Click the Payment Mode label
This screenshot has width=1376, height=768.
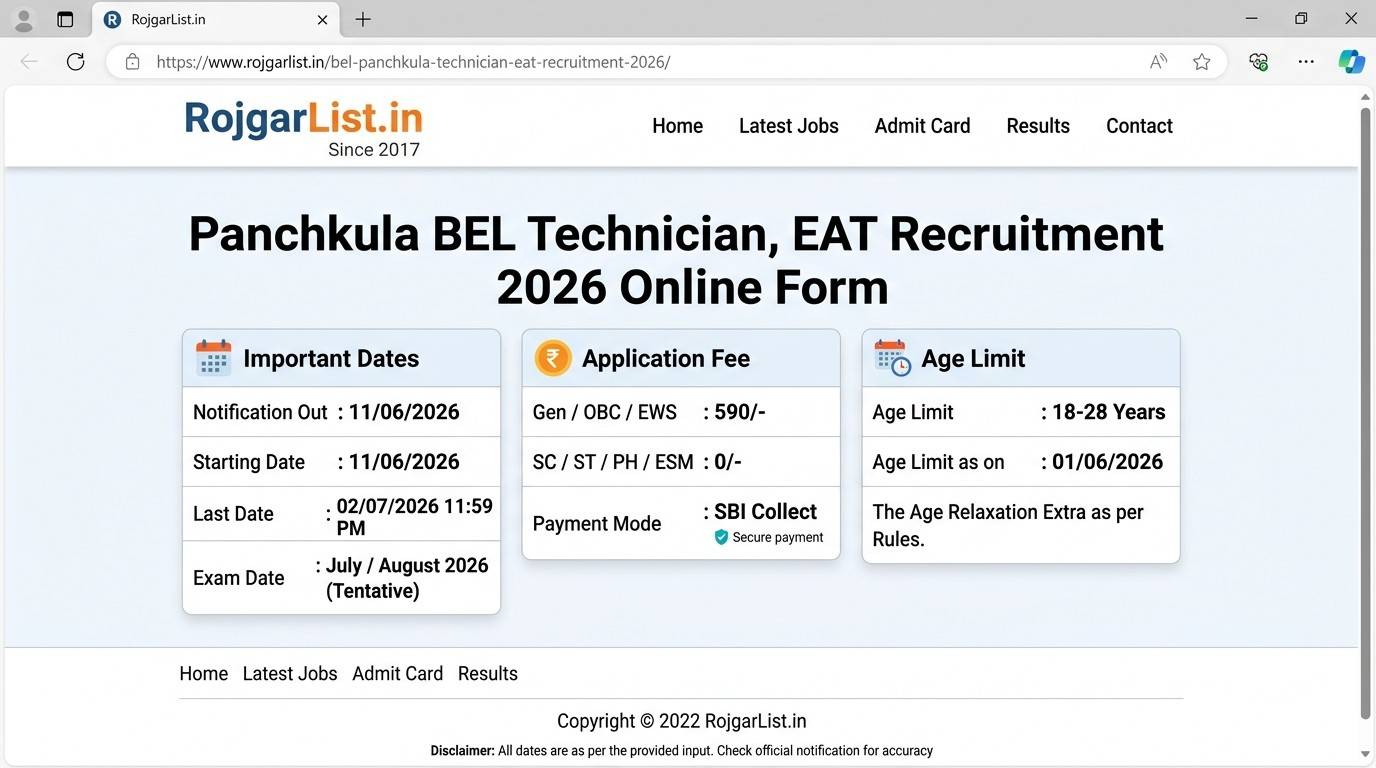tap(597, 524)
